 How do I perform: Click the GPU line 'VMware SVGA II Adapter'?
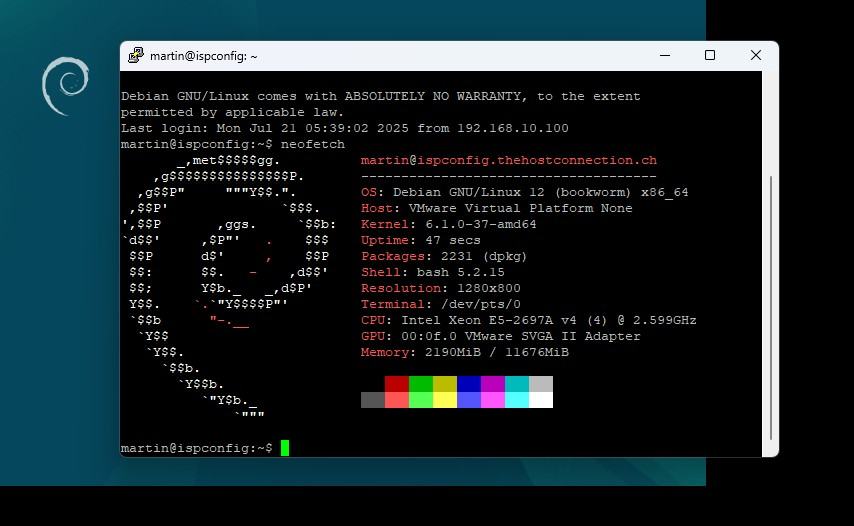point(552,336)
